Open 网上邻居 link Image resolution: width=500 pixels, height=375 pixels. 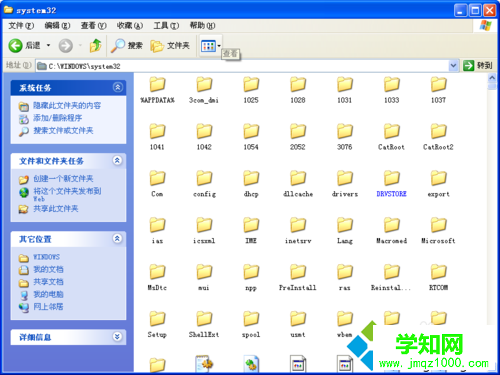(48, 307)
